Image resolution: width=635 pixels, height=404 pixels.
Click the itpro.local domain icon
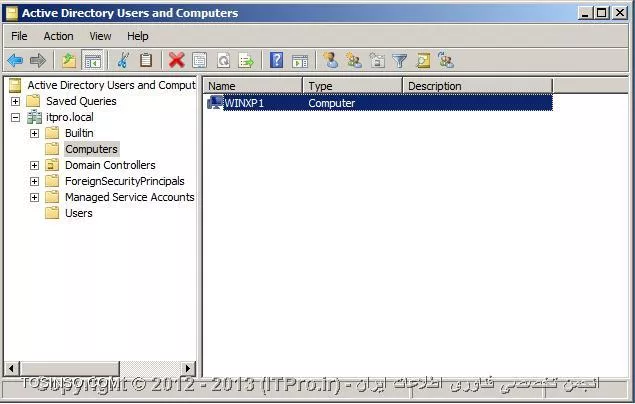point(34,117)
